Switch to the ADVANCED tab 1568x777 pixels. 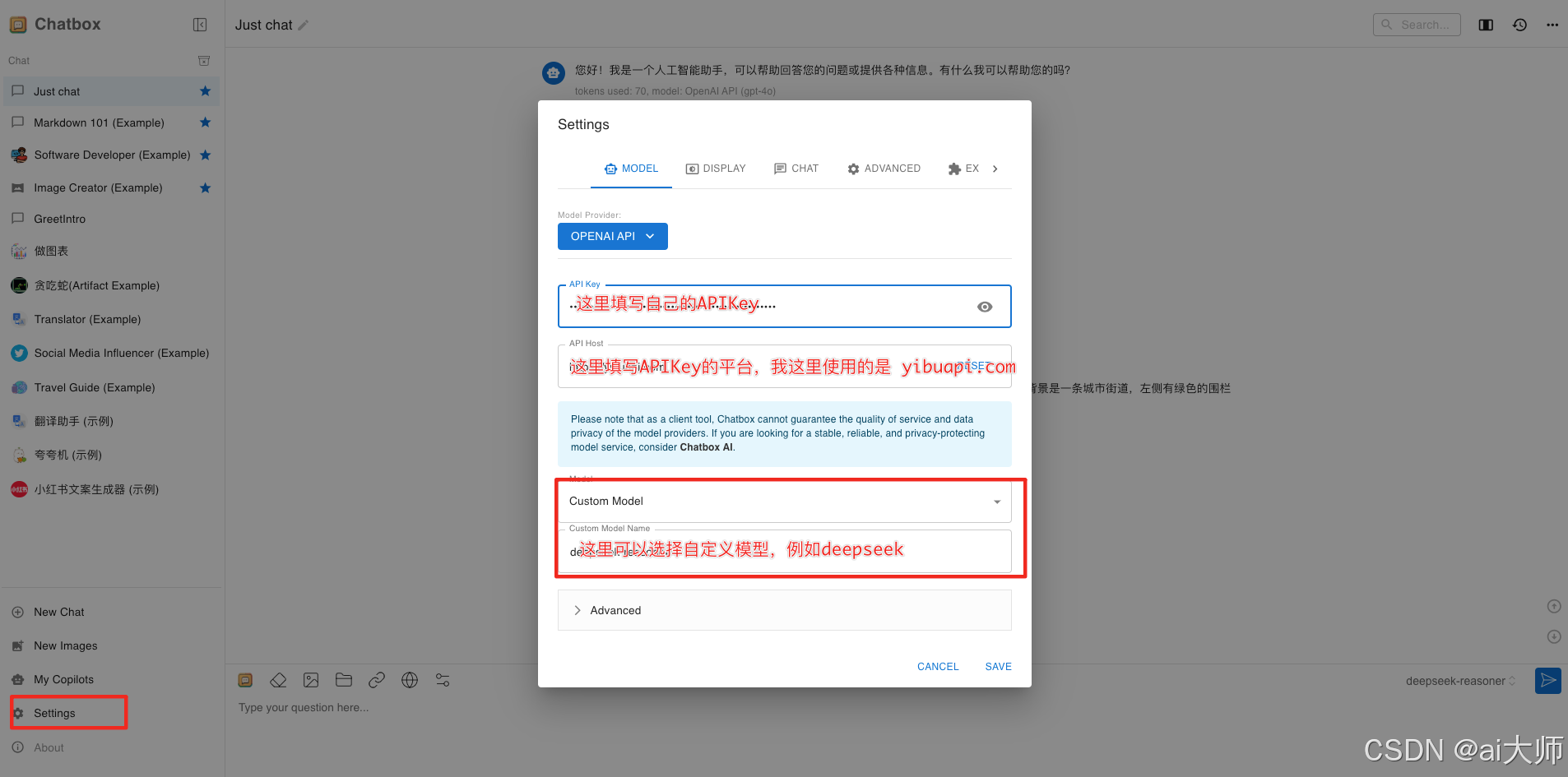[x=884, y=169]
